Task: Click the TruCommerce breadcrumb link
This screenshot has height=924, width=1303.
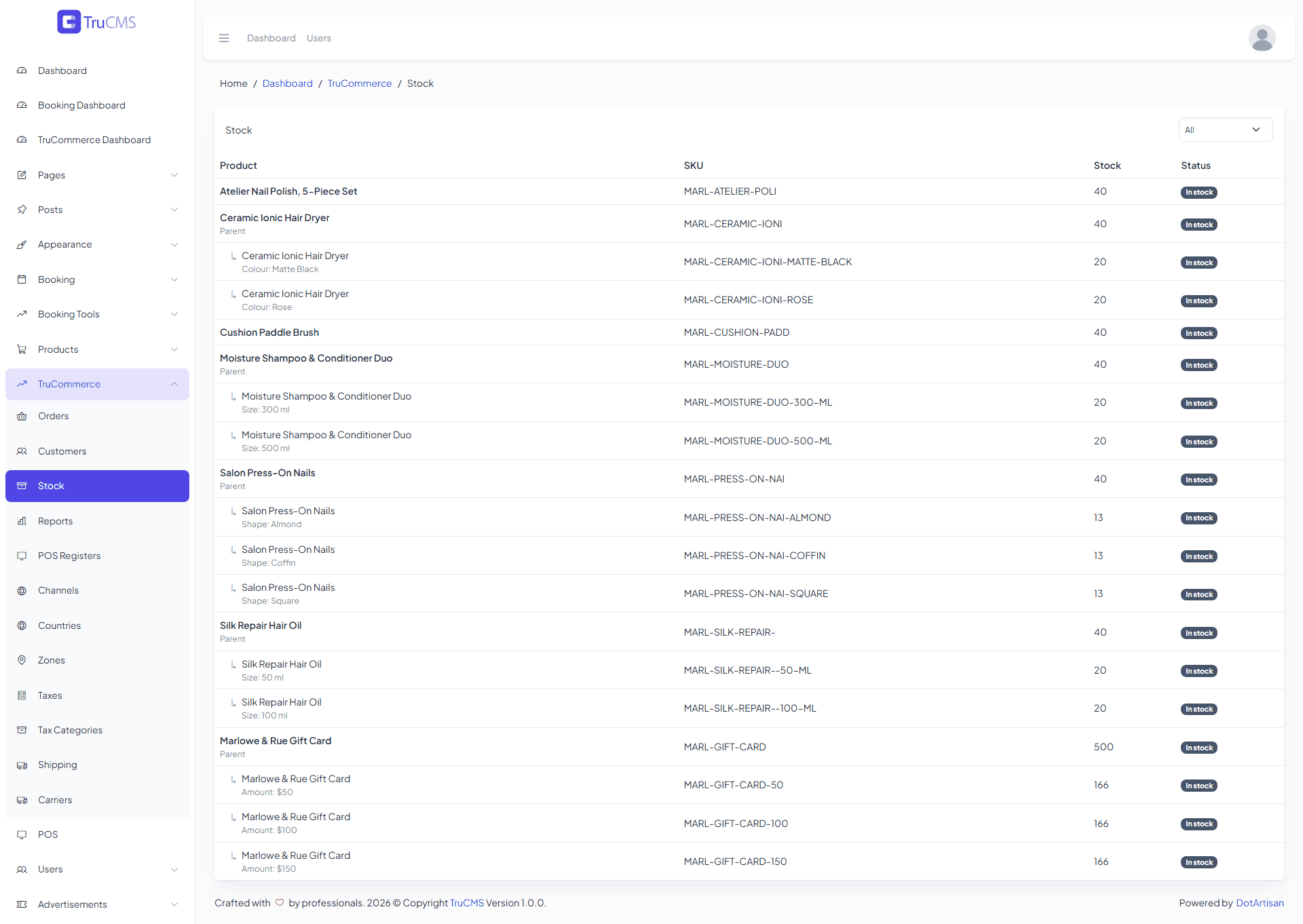Action: coord(360,83)
